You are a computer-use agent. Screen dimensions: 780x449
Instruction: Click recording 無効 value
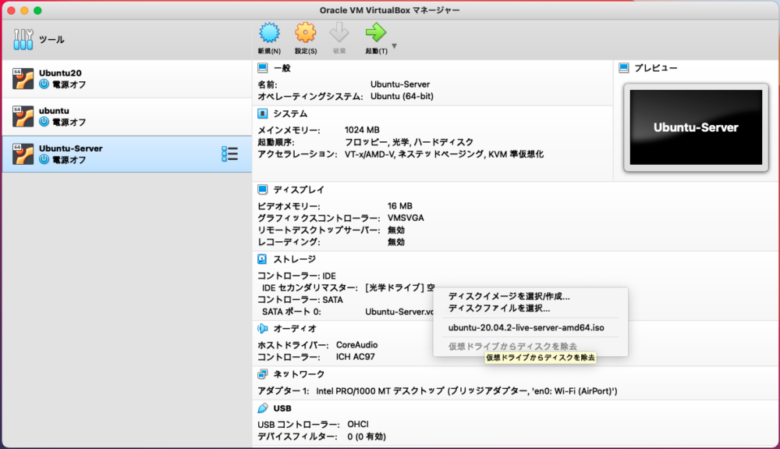pos(396,242)
